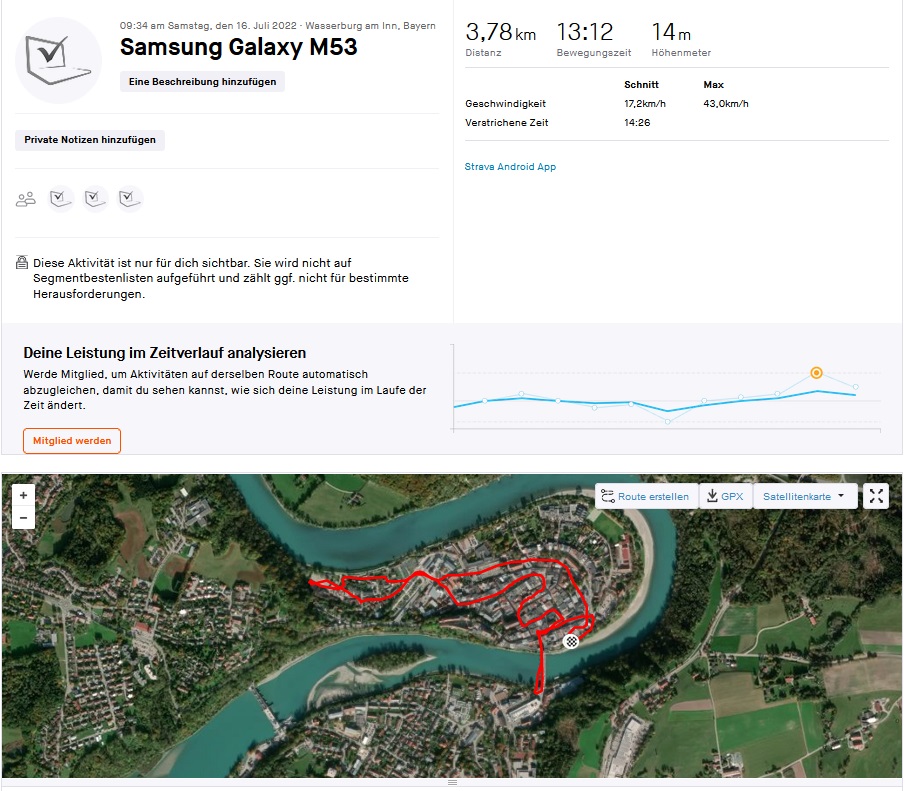The width and height of the screenshot is (905, 791).
Task: Open the Strava Android App link
Action: (510, 167)
